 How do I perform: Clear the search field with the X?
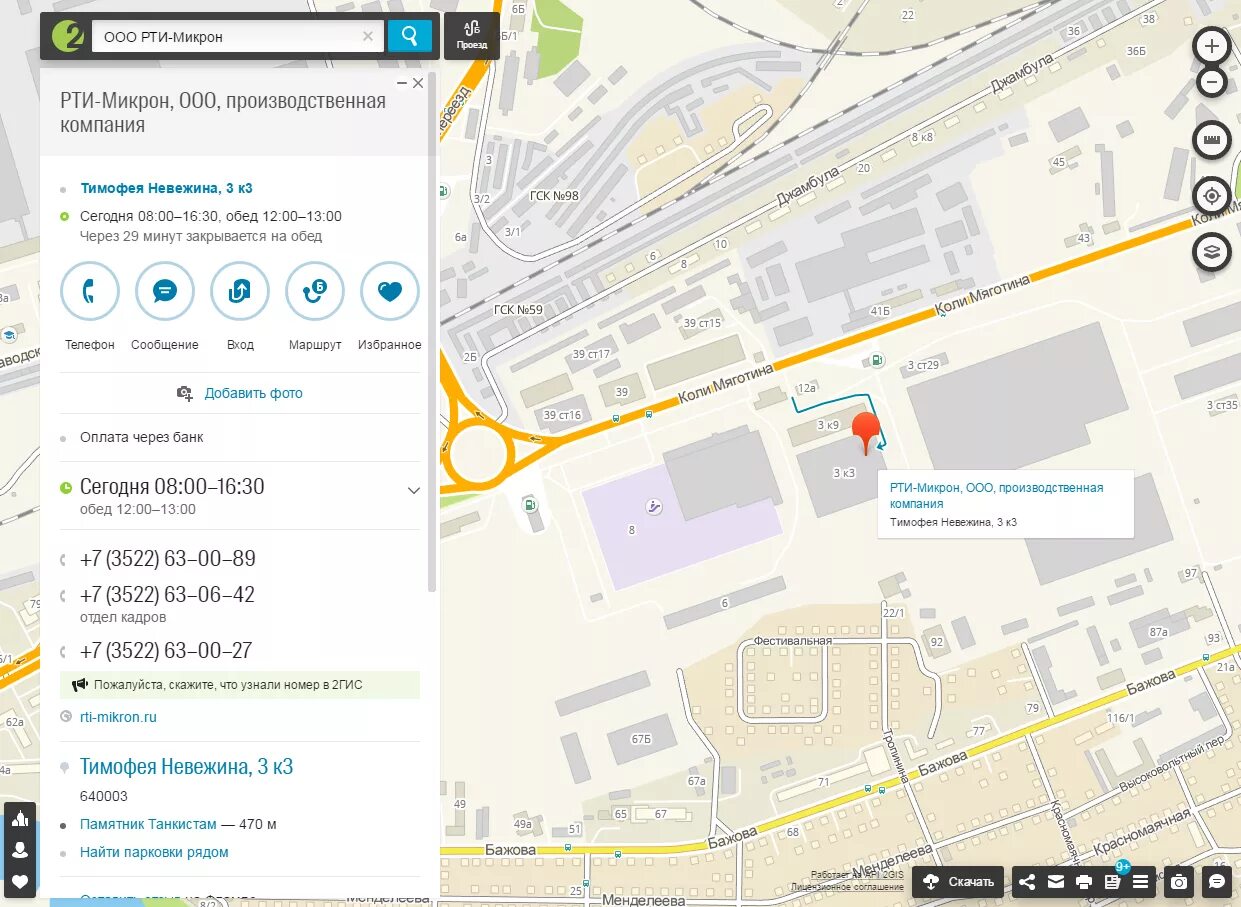pos(367,36)
